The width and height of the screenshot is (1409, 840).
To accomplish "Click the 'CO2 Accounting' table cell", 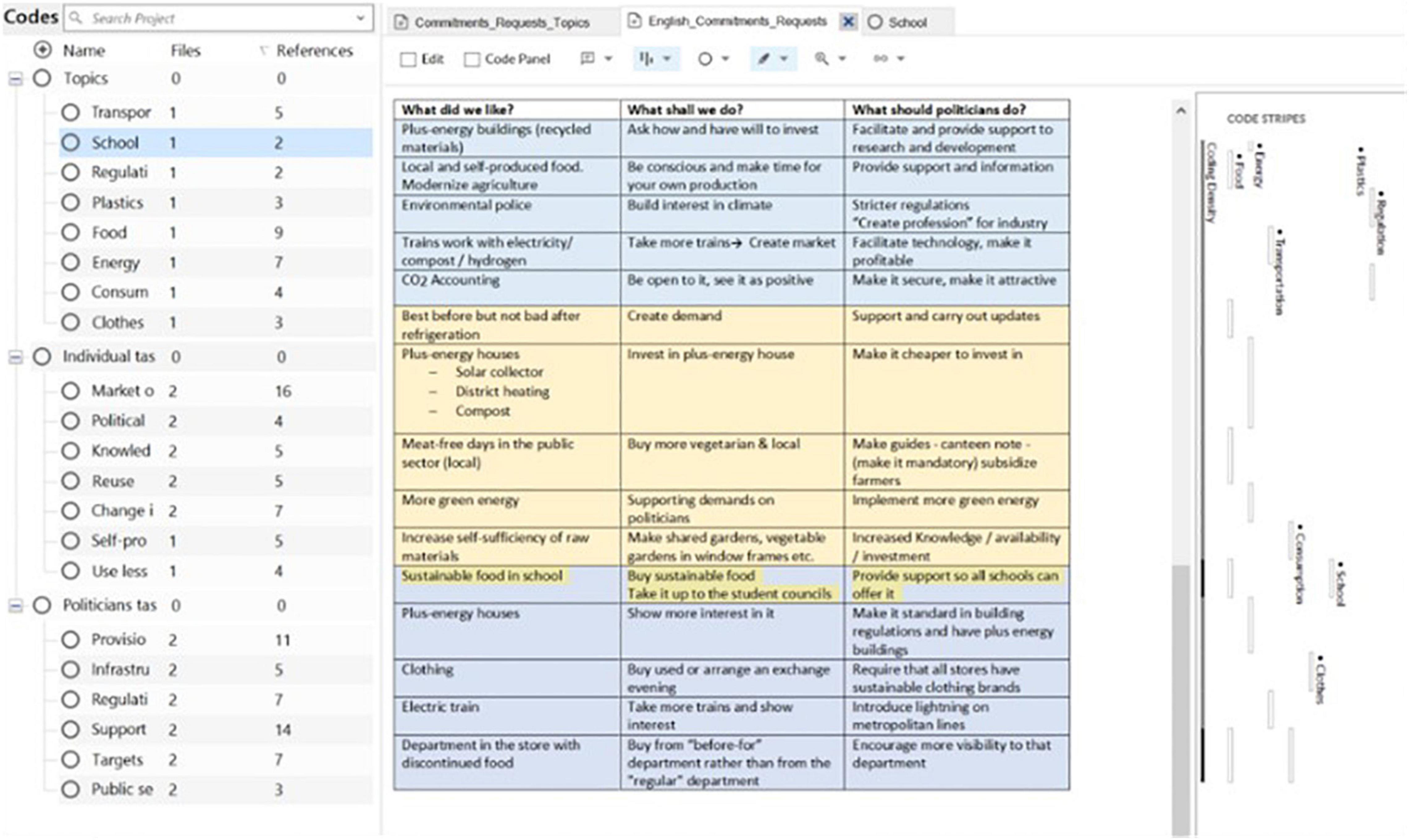I will click(507, 288).
